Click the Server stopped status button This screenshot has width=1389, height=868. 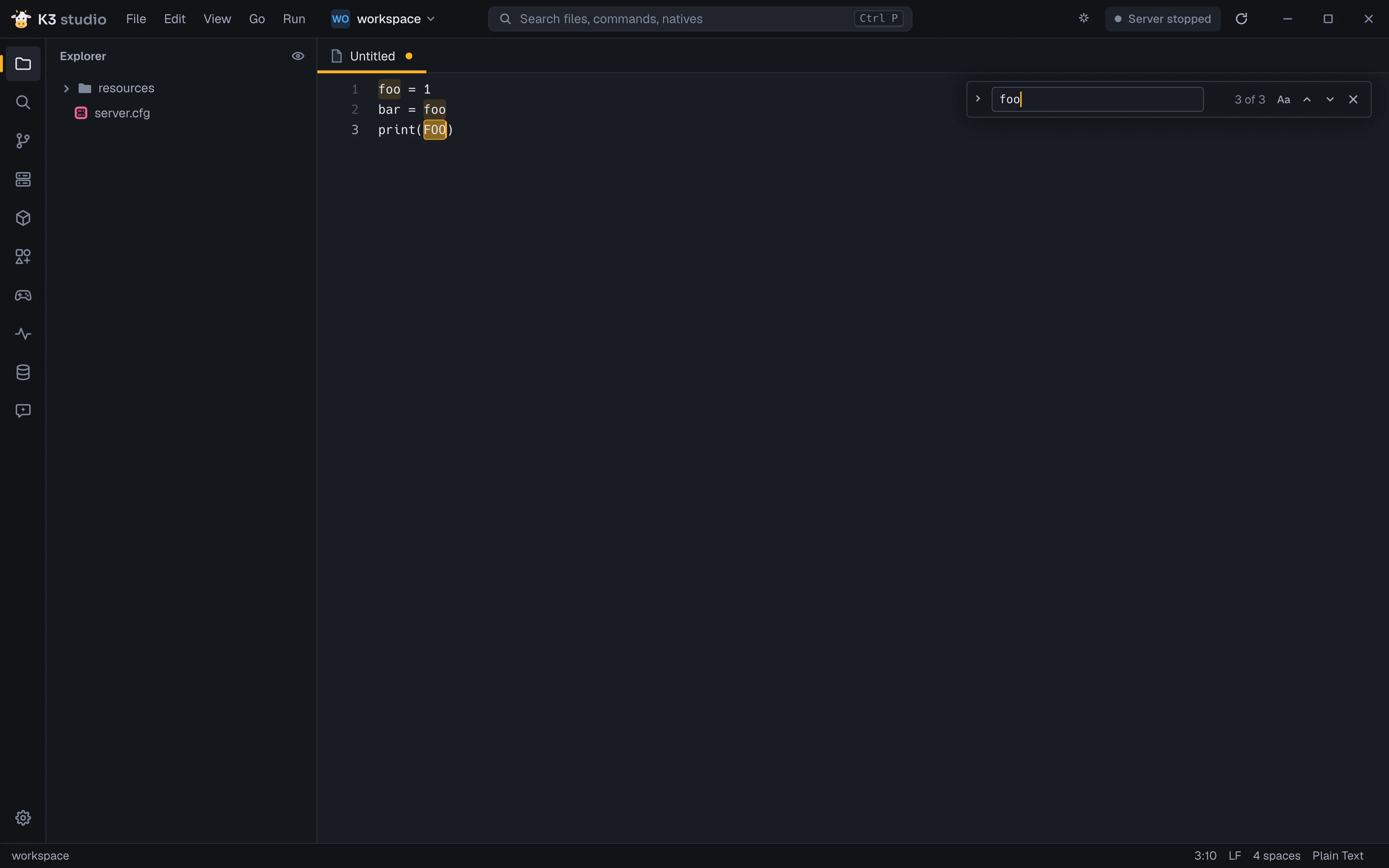[1162, 19]
